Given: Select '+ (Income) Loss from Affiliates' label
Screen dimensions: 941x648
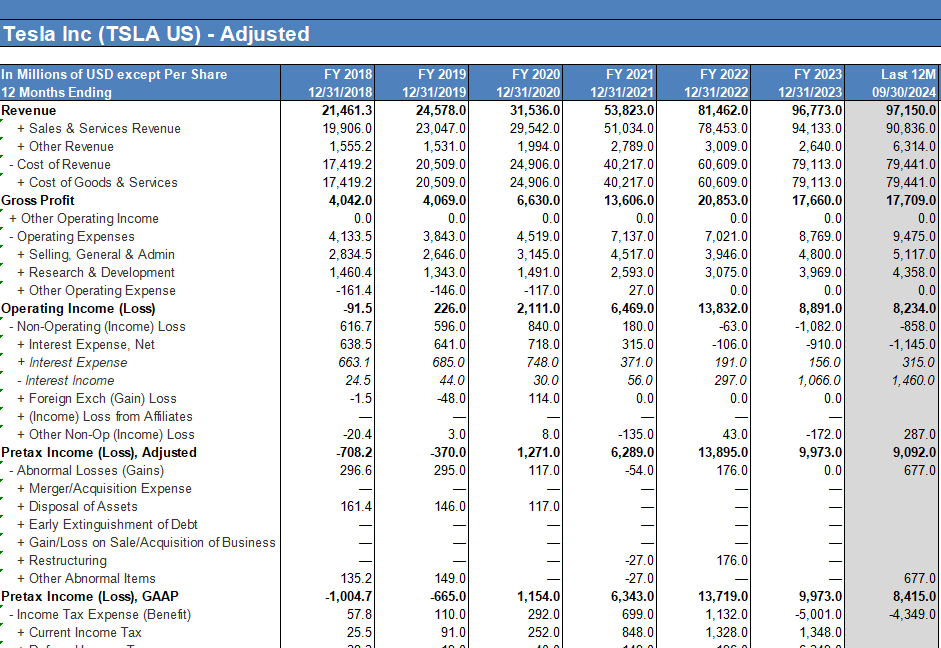Looking at the screenshot, I should click(x=104, y=416).
